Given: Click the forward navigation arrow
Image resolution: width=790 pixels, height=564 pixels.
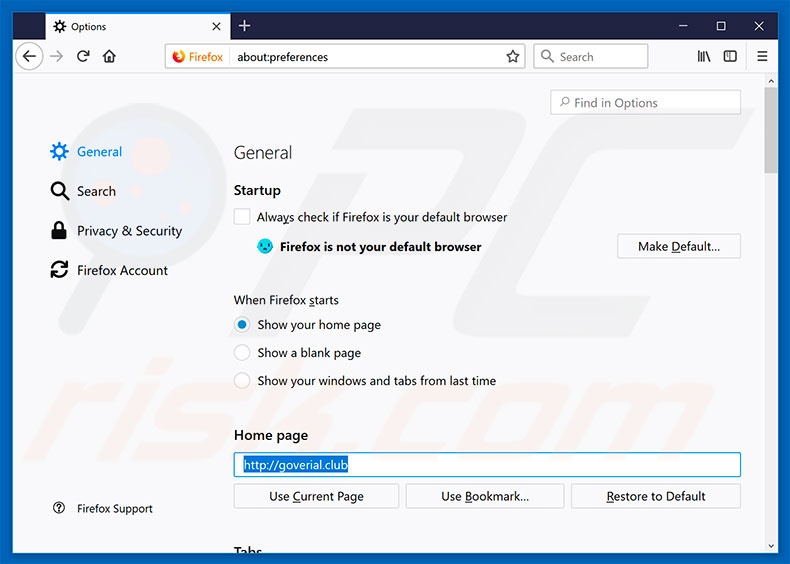Looking at the screenshot, I should click(56, 56).
